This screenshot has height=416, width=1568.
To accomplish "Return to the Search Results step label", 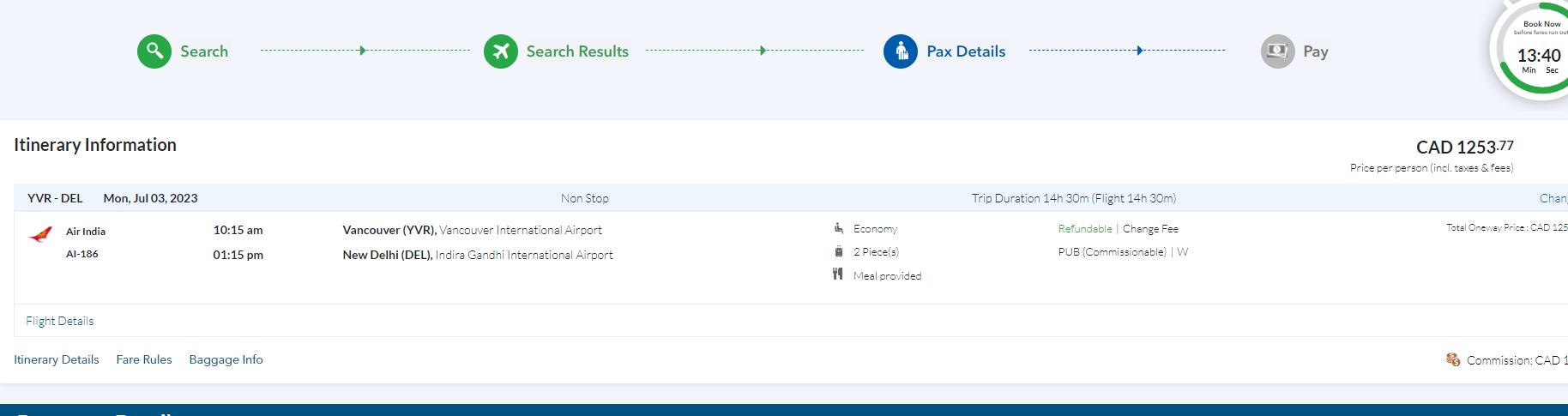I will [x=577, y=51].
